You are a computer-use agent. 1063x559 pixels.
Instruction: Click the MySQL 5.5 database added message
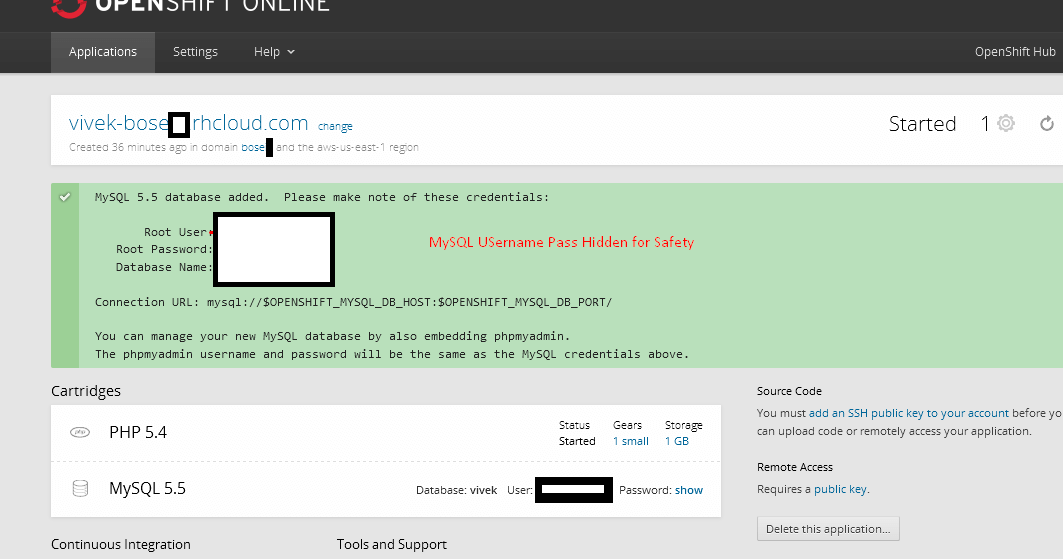[322, 197]
